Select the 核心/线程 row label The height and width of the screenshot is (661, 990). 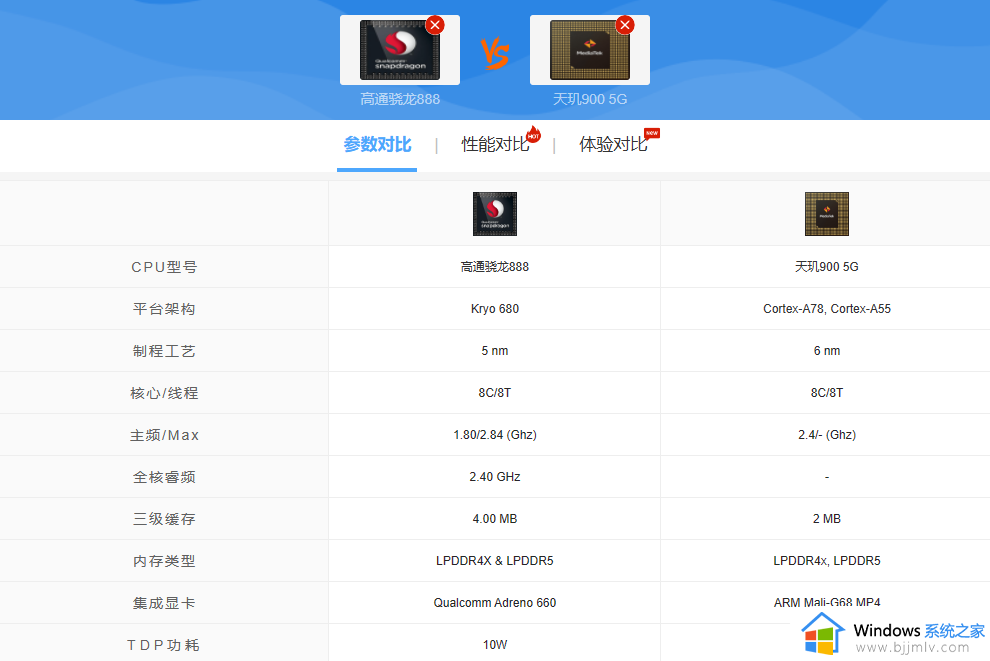tap(164, 393)
